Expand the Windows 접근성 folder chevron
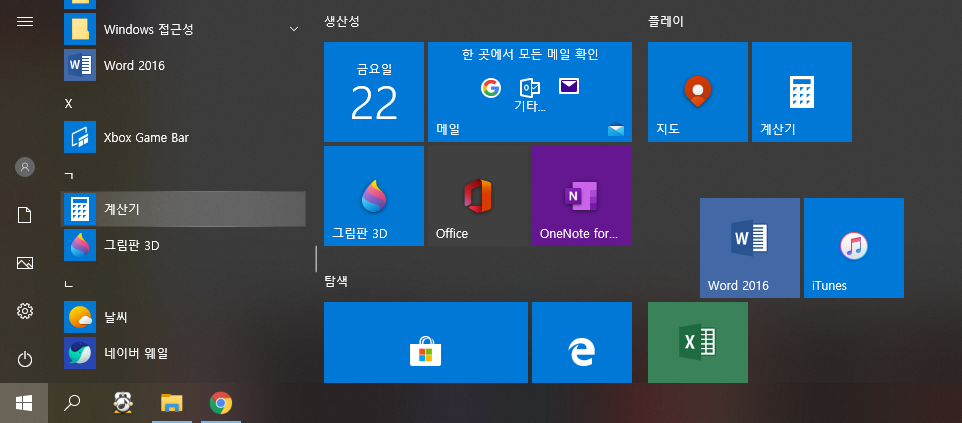Screen dimensions: 962x423 (x=294, y=29)
